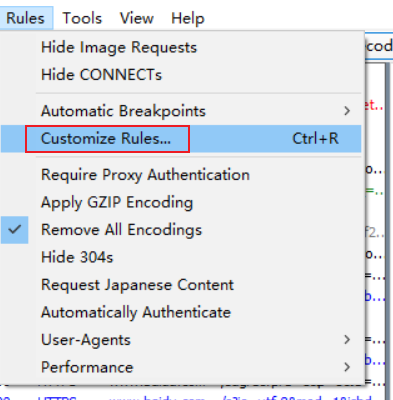Enable Automatically Authenticate
This screenshot has width=393, height=400.
click(181, 312)
